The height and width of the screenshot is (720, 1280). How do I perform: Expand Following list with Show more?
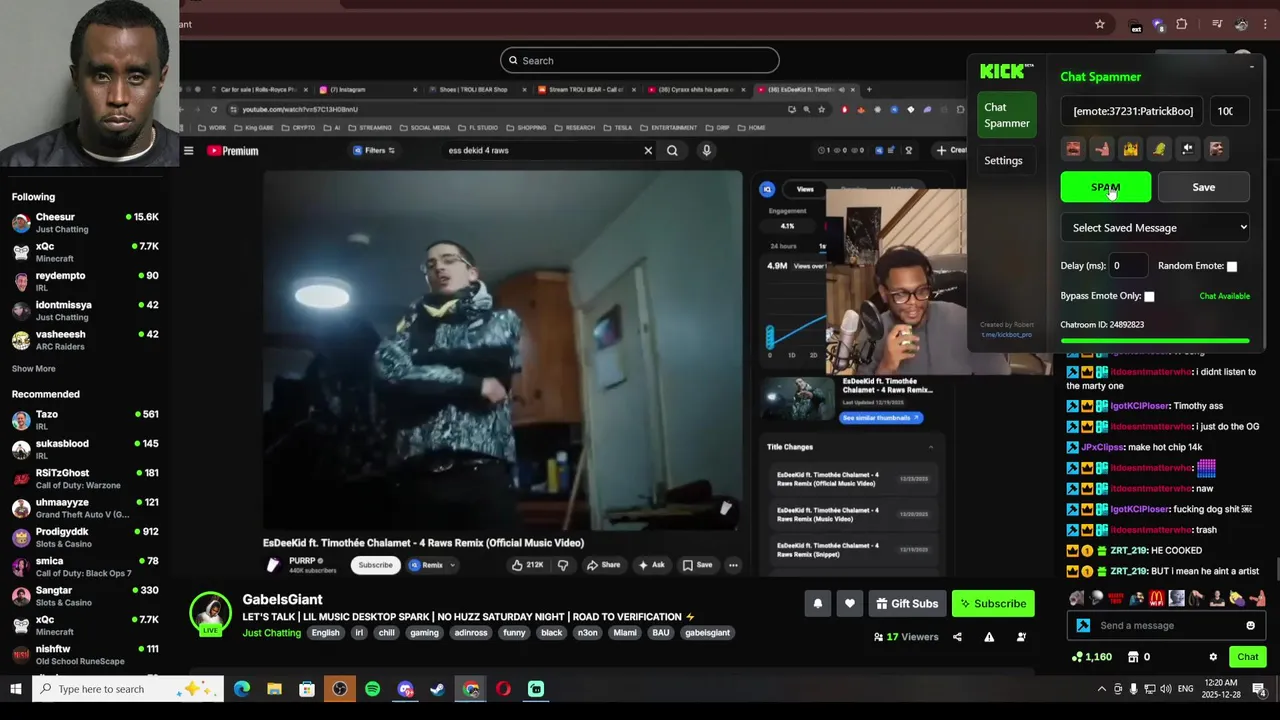tap(33, 369)
